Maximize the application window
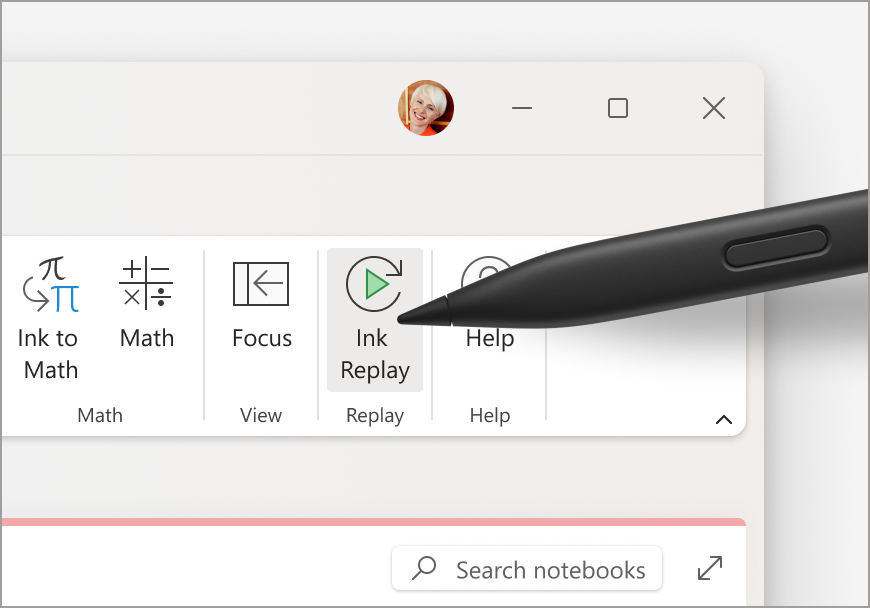The image size is (870, 608). (618, 108)
